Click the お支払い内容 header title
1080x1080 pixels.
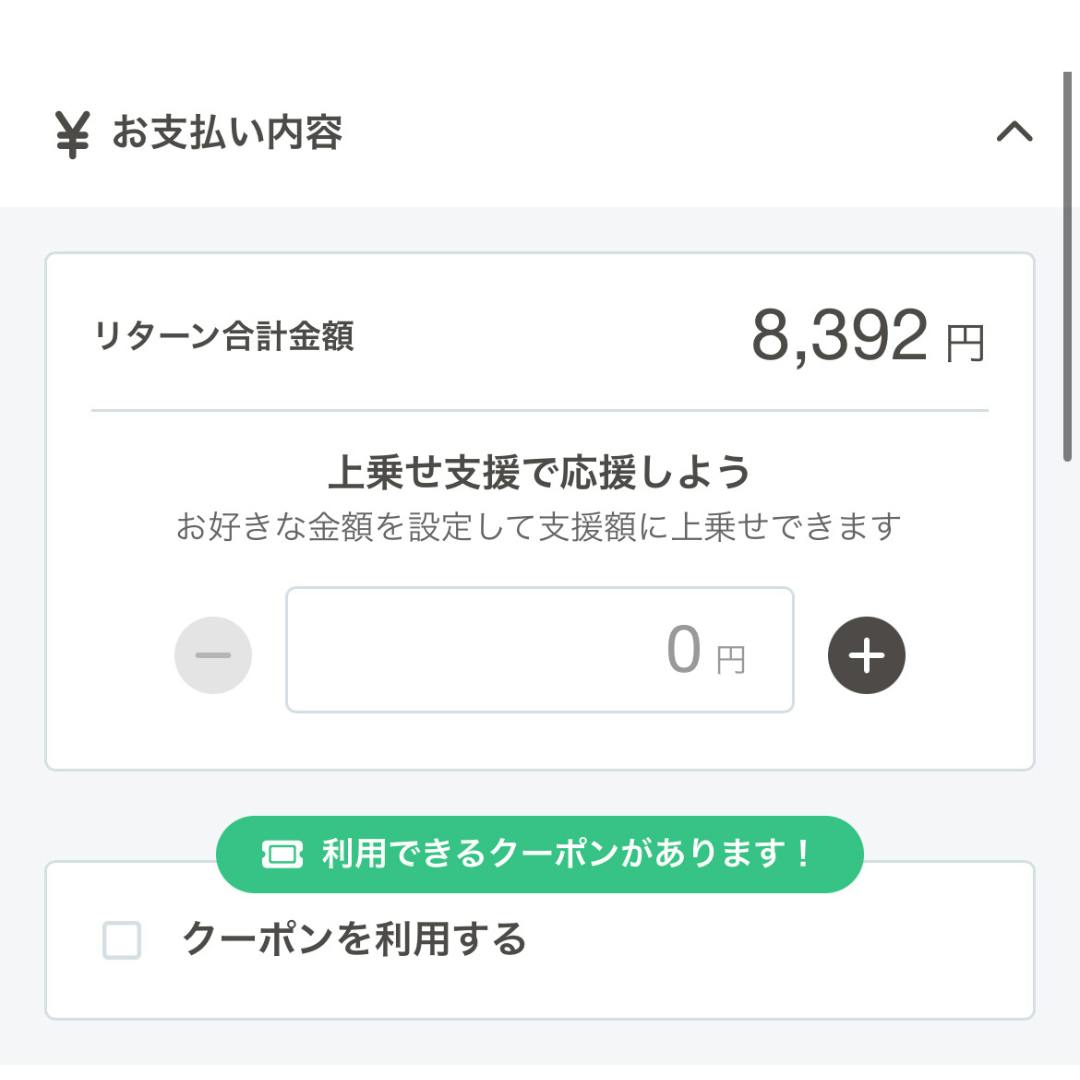coord(227,133)
